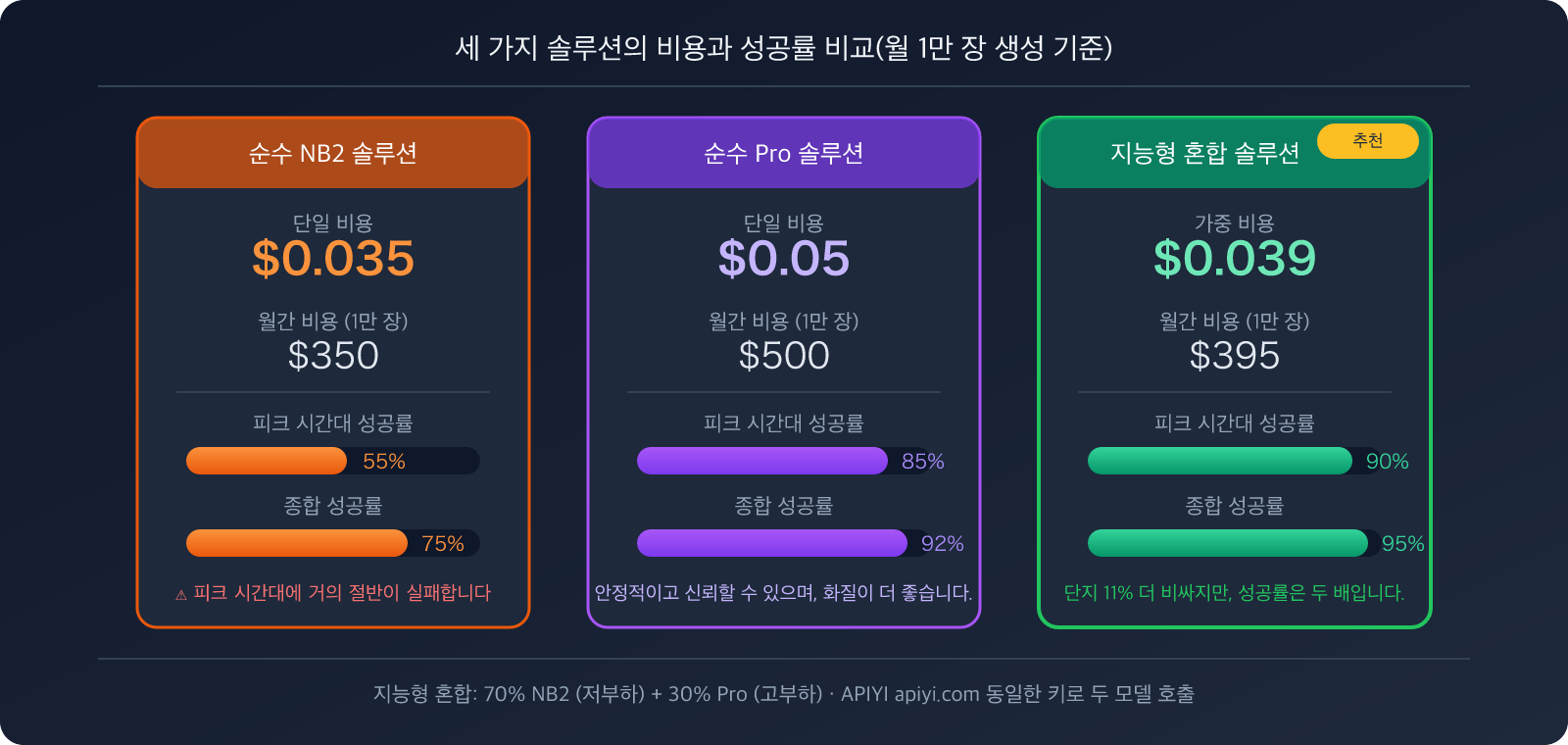Click the purple $0.05 unit price
The width and height of the screenshot is (1568, 745).
coord(784,259)
